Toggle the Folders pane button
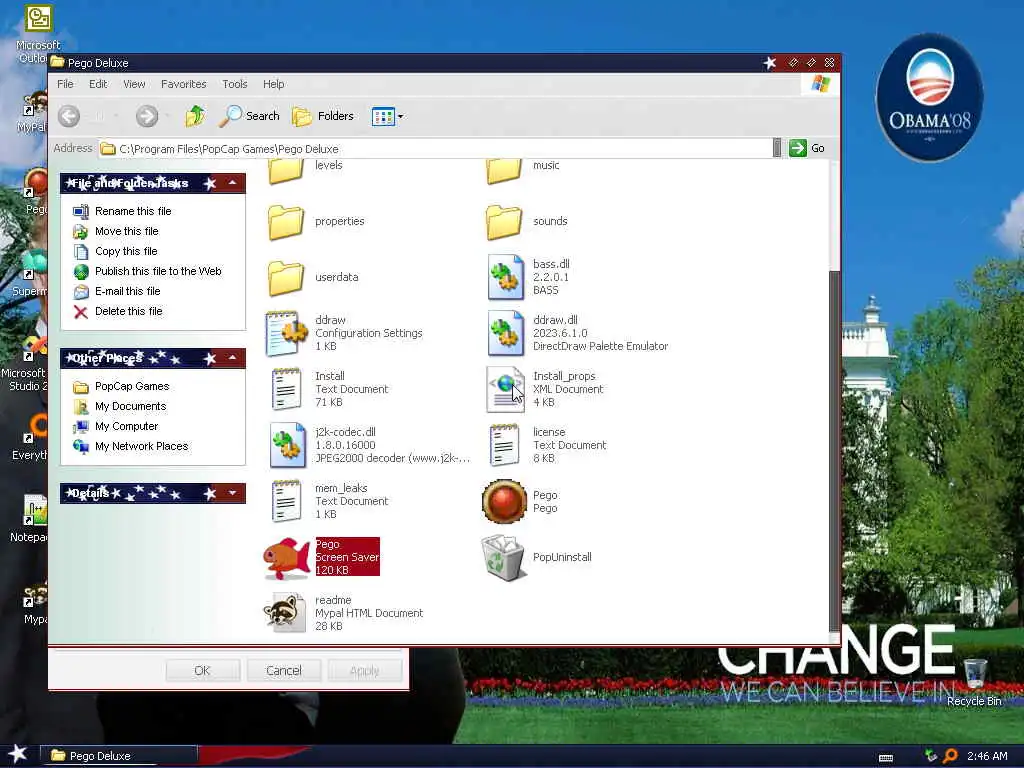1024x768 pixels. (323, 116)
